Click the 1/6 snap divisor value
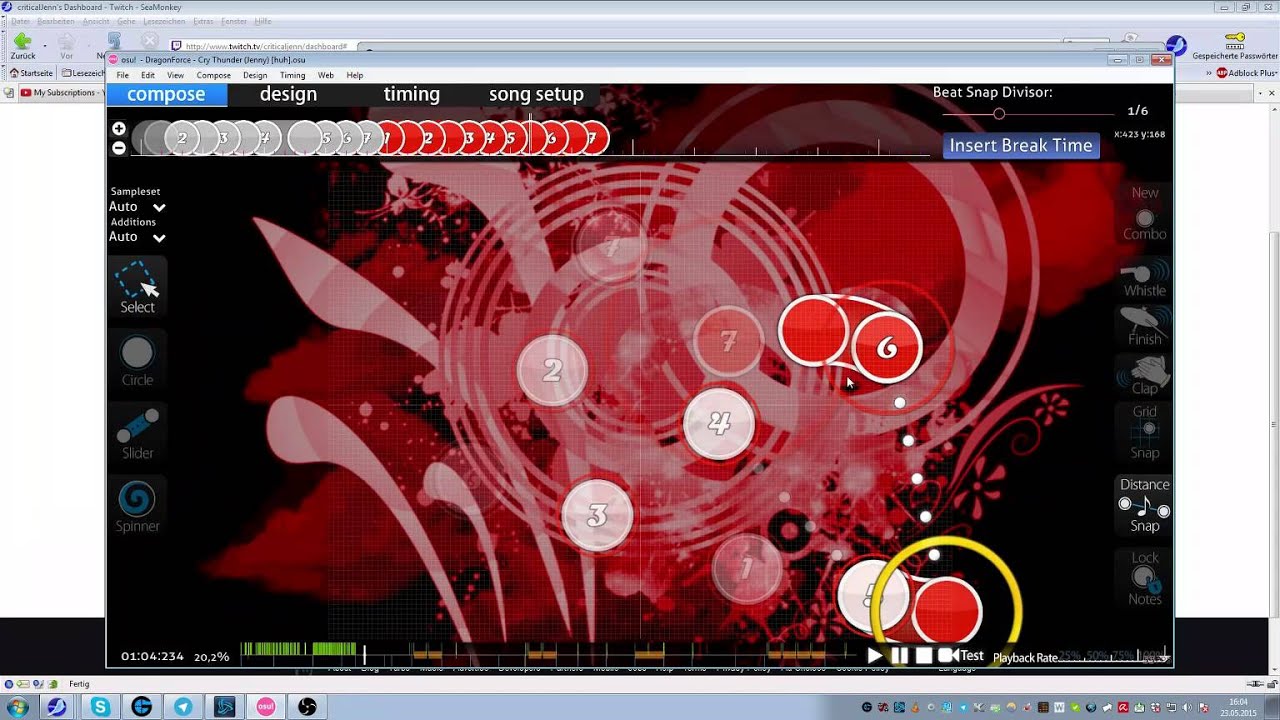Viewport: 1280px width, 720px height. [1137, 111]
